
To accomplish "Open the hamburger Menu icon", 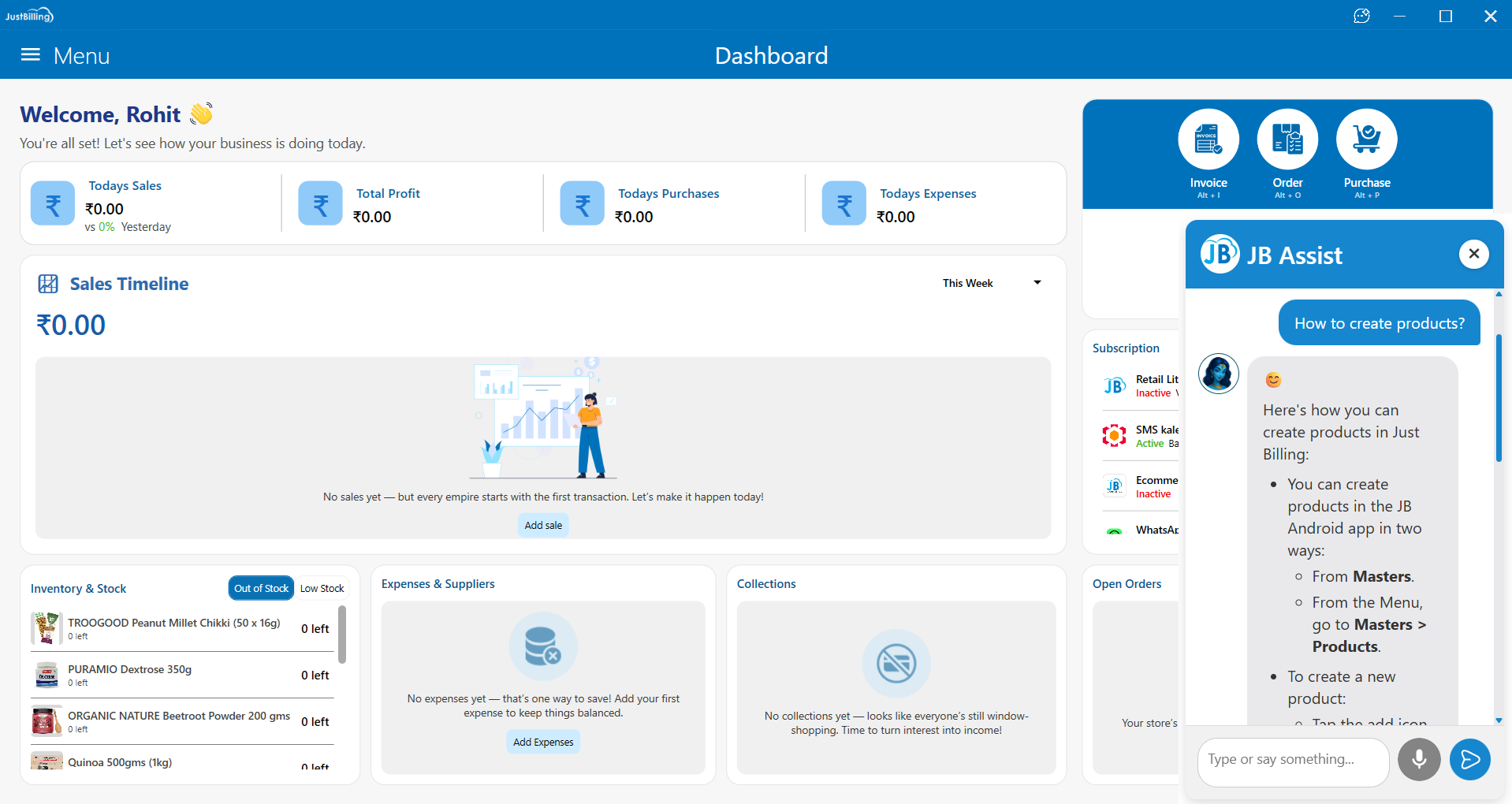I will click(31, 54).
